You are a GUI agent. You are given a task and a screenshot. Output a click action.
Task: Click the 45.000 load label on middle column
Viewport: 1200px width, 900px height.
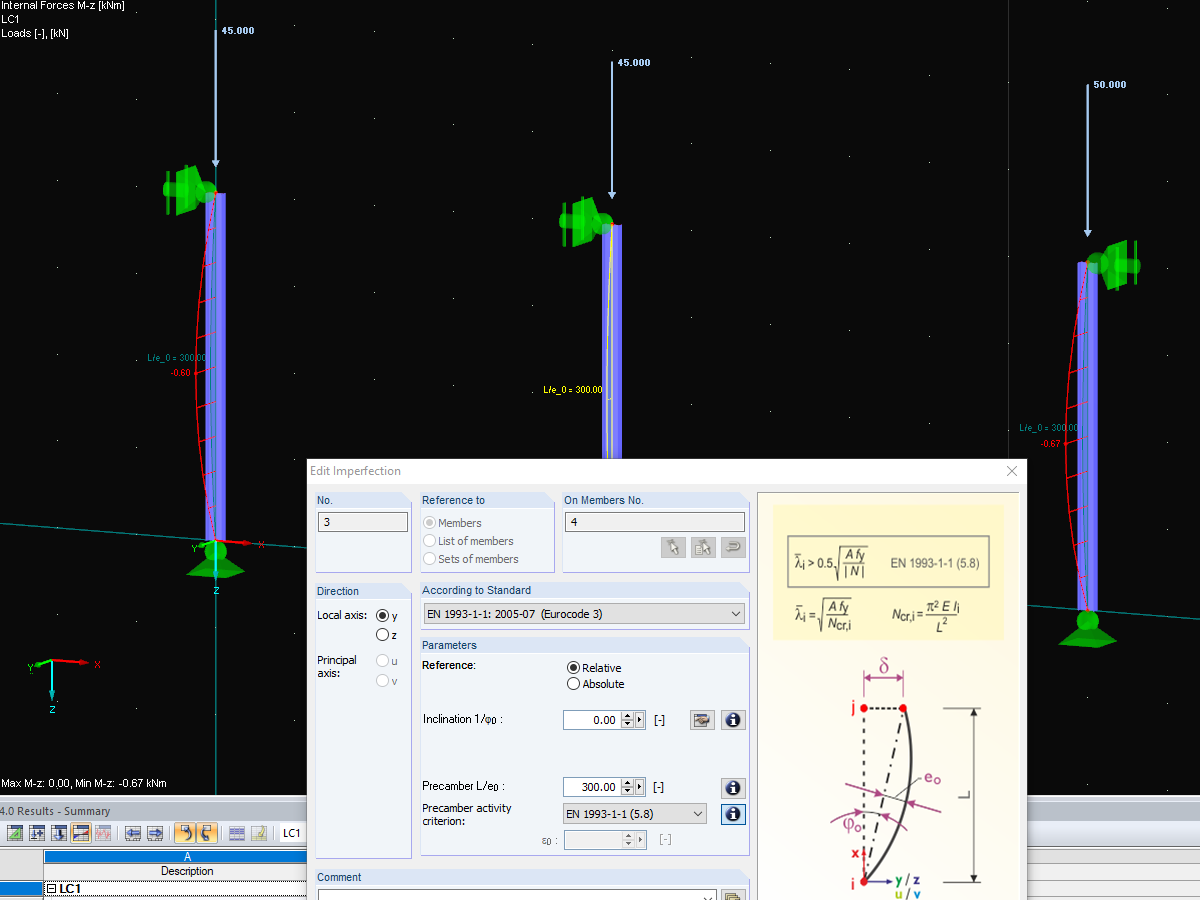click(634, 63)
